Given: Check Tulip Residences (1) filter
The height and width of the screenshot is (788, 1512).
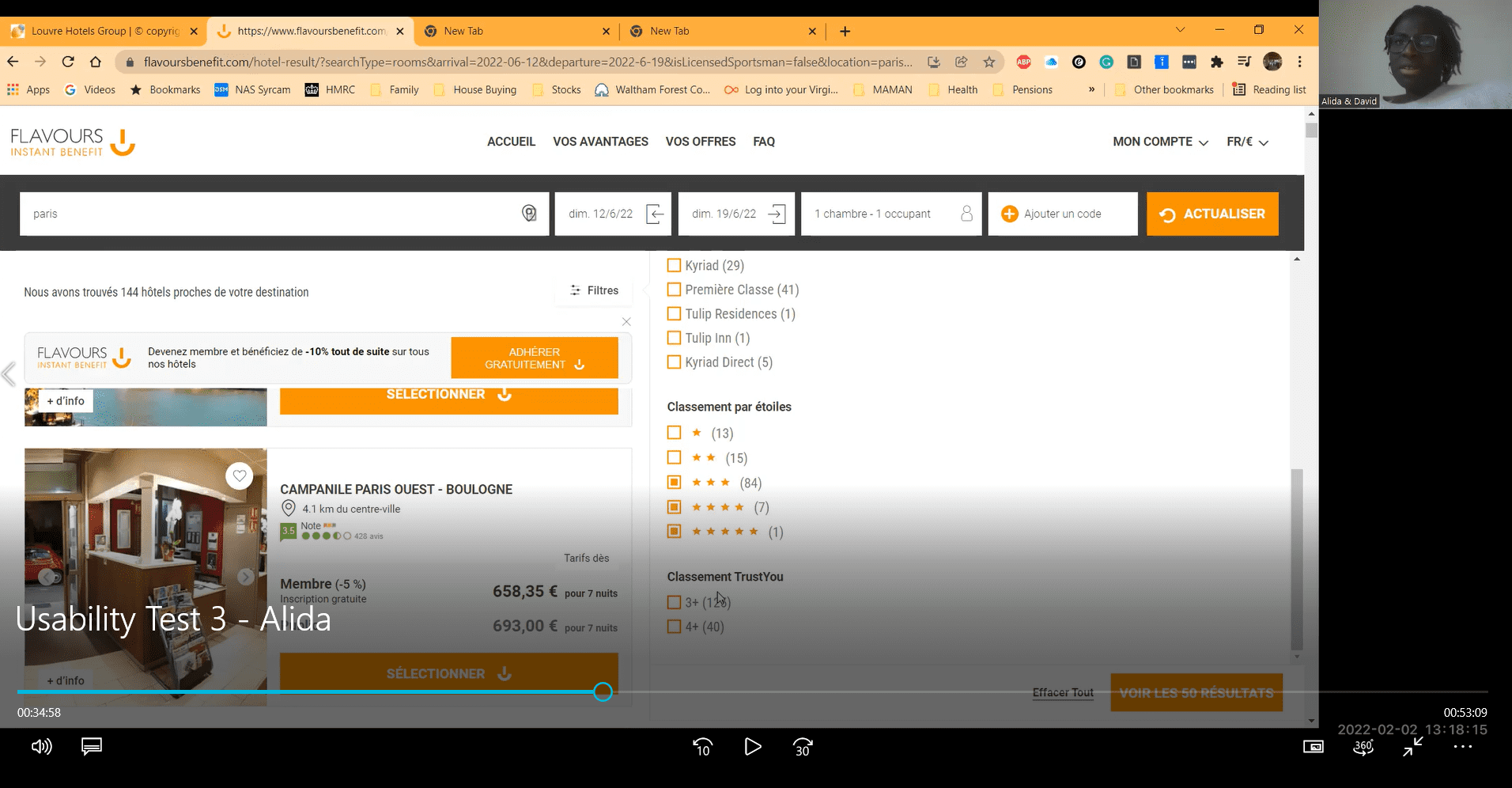Looking at the screenshot, I should (x=674, y=313).
